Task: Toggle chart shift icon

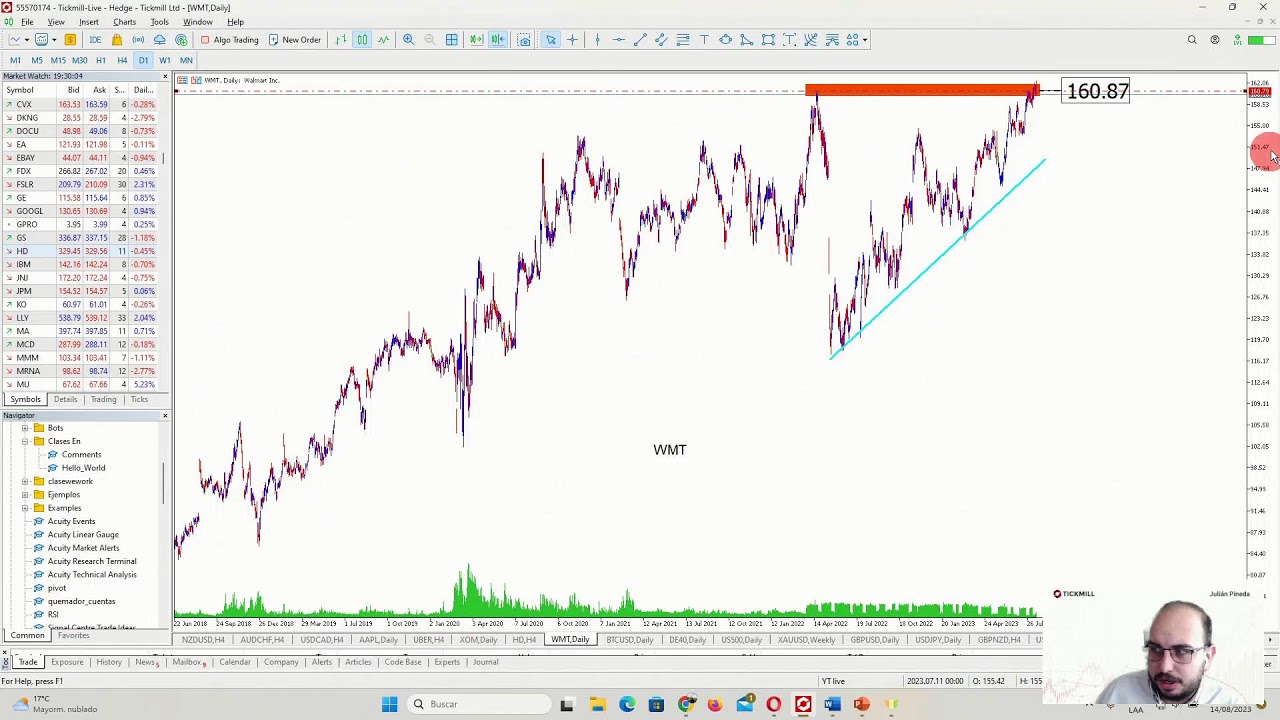Action: point(498,40)
